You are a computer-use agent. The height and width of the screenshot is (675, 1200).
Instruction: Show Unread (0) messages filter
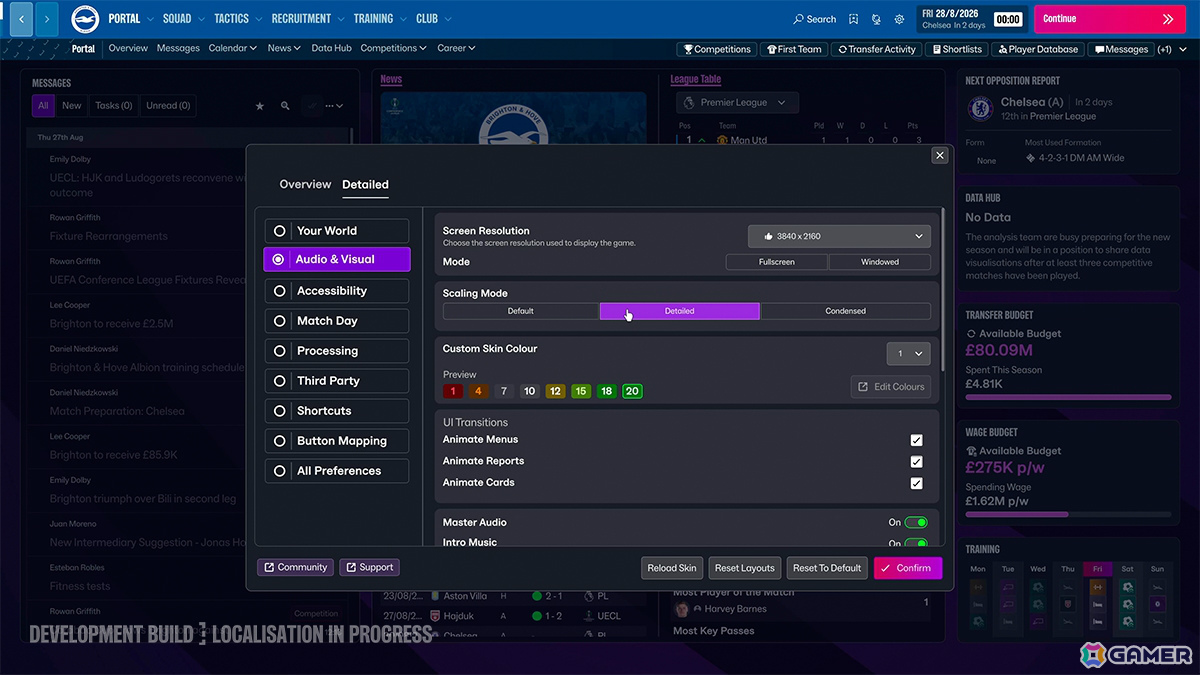pyautogui.click(x=168, y=106)
